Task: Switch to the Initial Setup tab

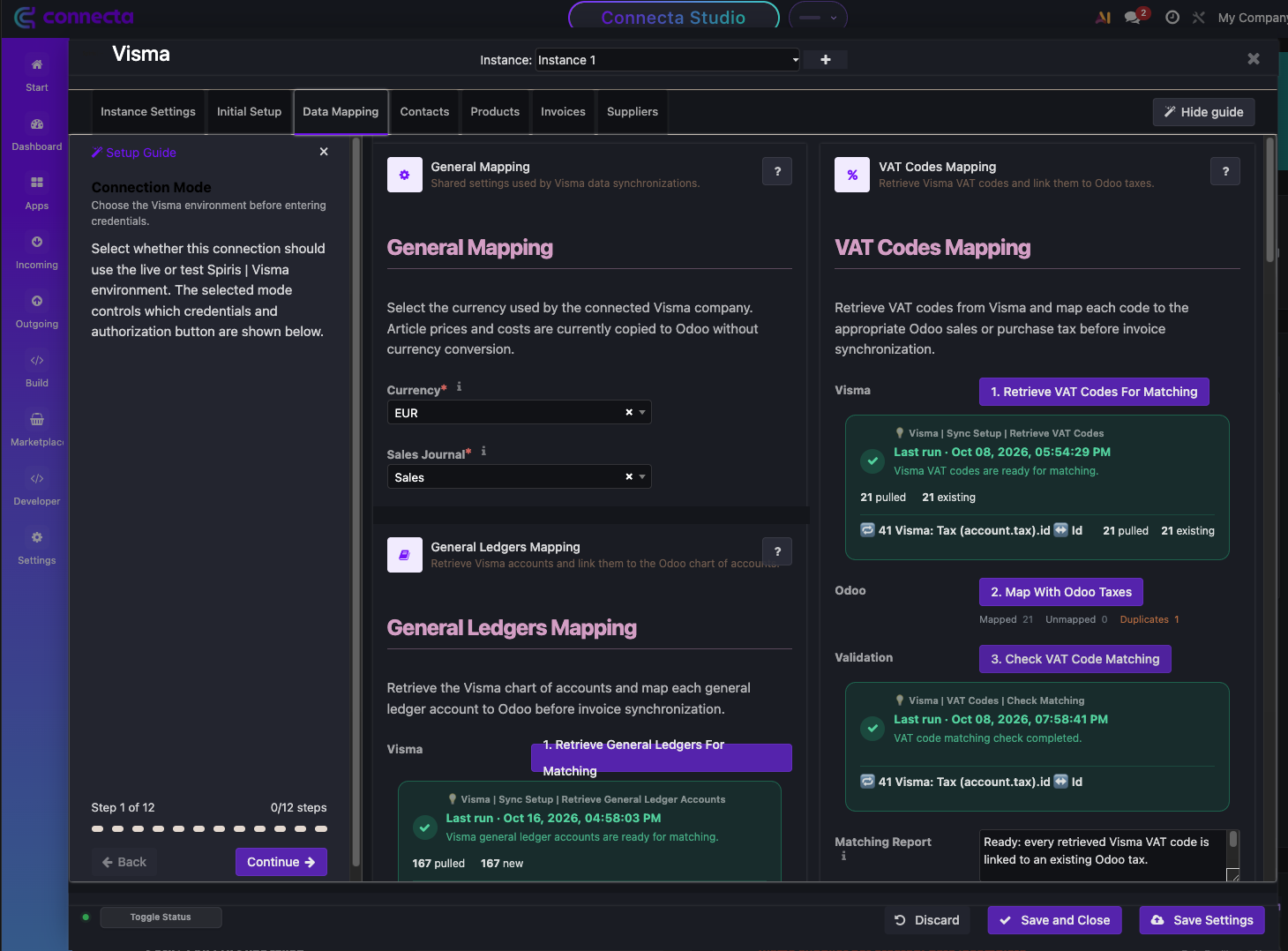Action: pyautogui.click(x=249, y=112)
